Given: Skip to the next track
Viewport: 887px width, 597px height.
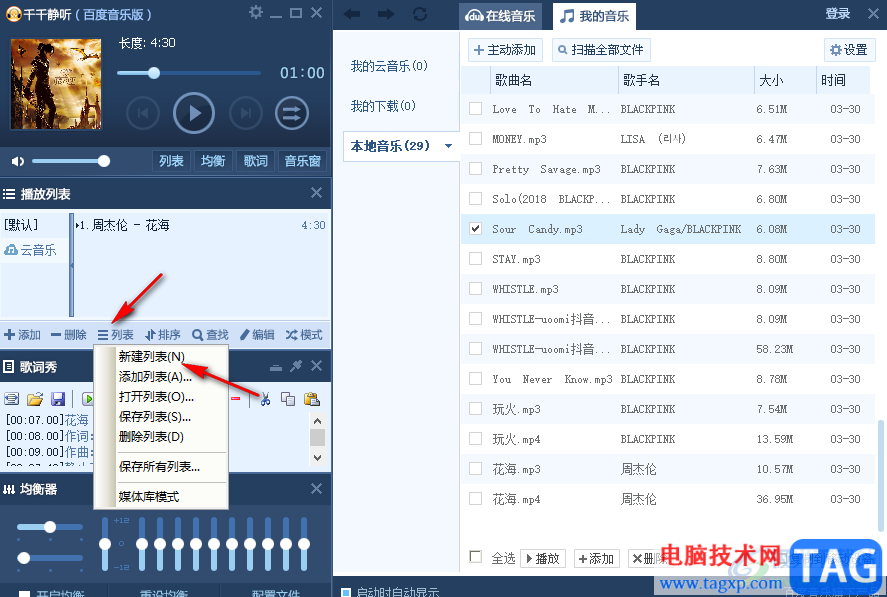Looking at the screenshot, I should coord(246,113).
